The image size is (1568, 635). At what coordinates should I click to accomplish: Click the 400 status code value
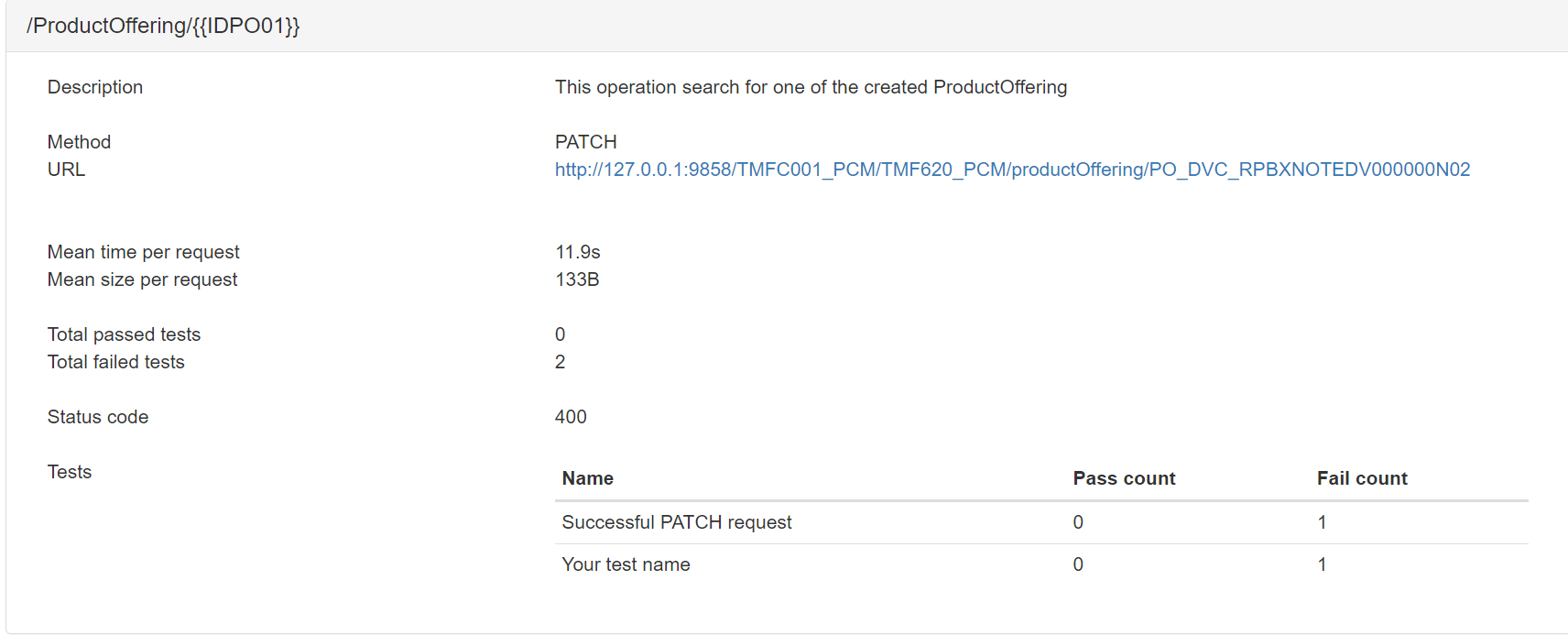[x=571, y=417]
